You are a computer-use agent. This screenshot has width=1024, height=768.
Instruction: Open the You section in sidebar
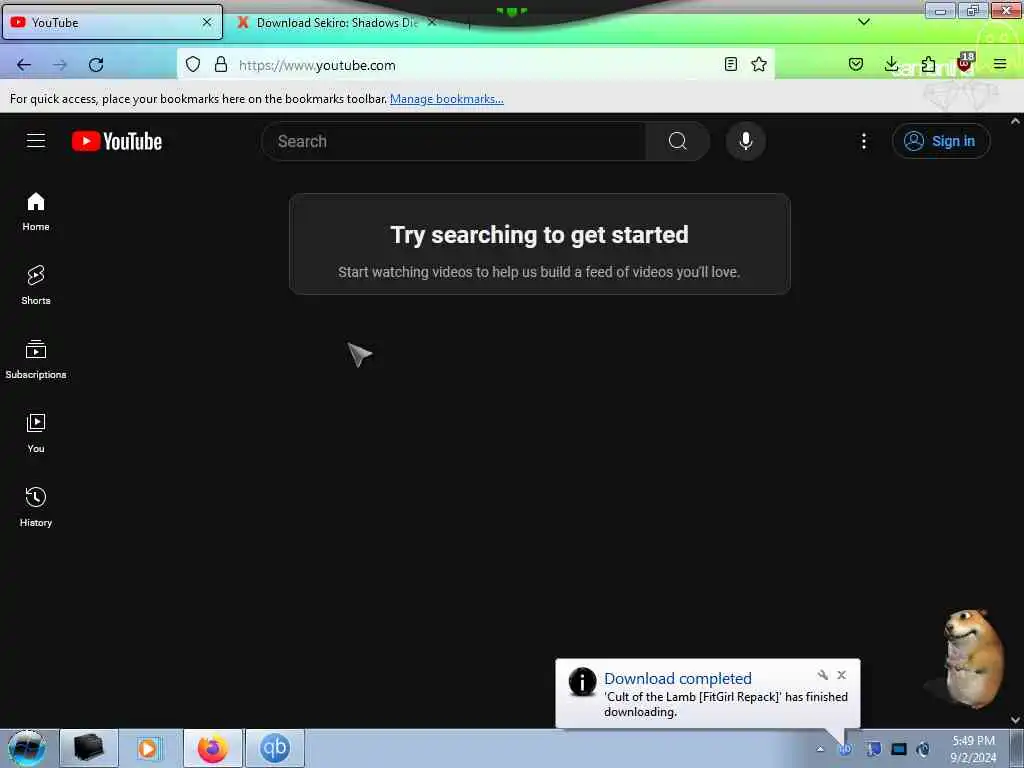pos(36,433)
